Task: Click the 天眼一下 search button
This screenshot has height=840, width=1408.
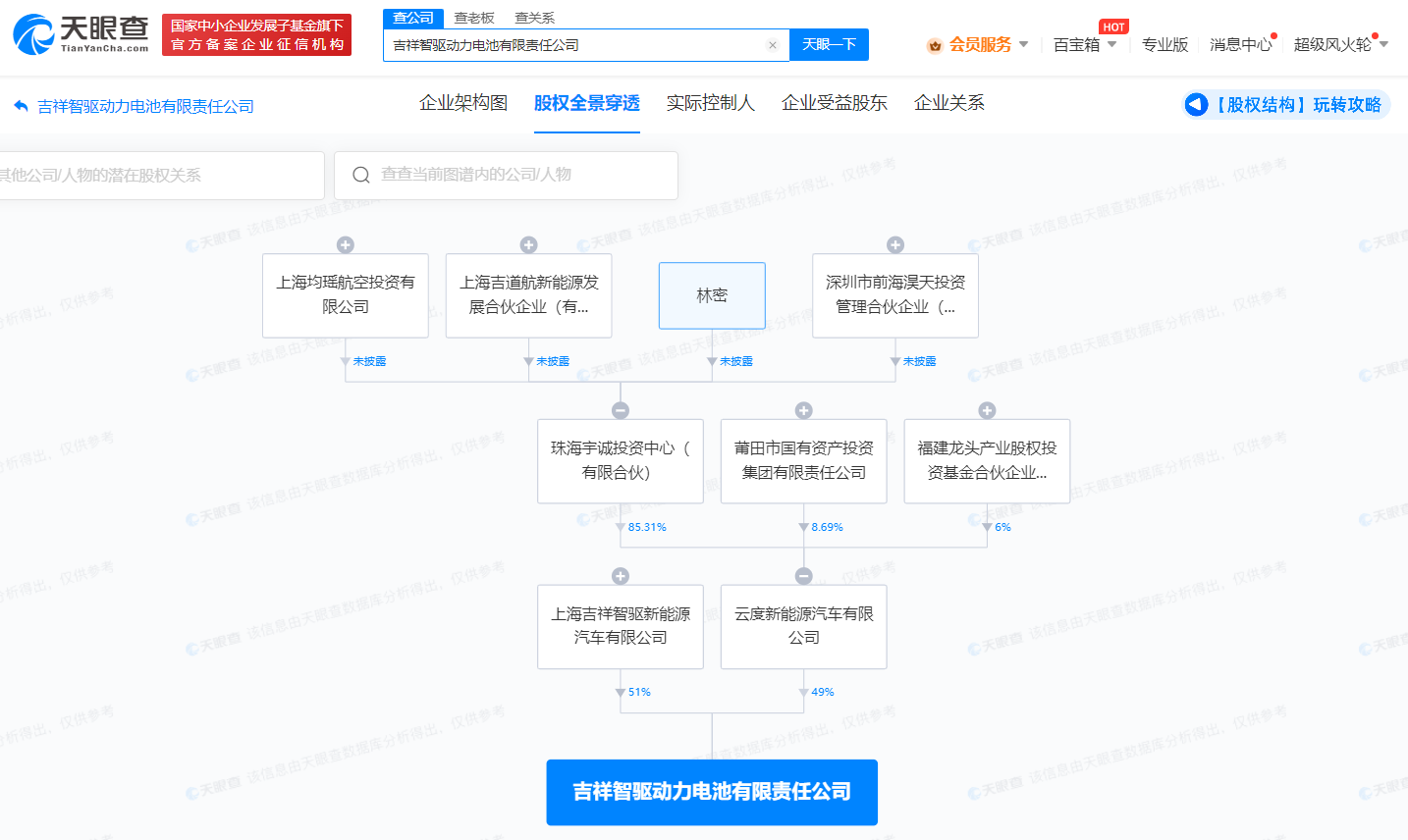Action: pos(829,45)
